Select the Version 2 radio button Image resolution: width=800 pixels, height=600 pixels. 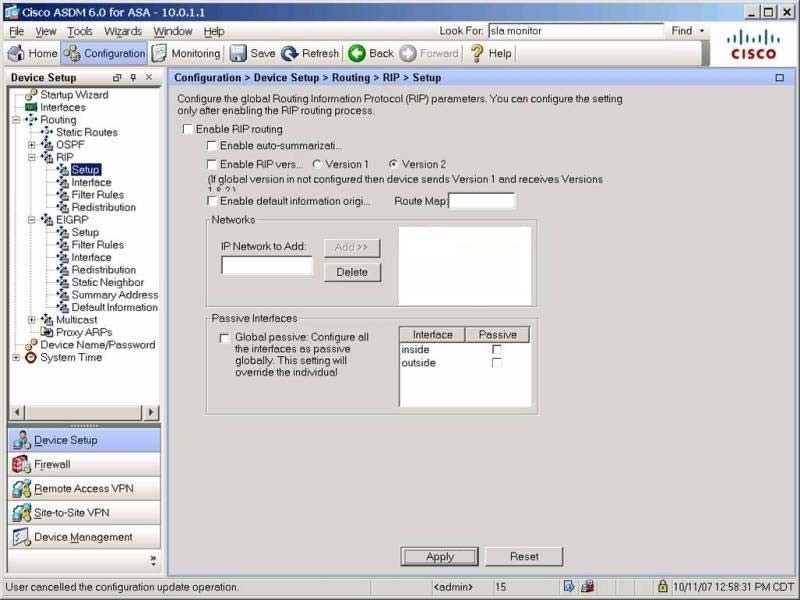tap(393, 164)
